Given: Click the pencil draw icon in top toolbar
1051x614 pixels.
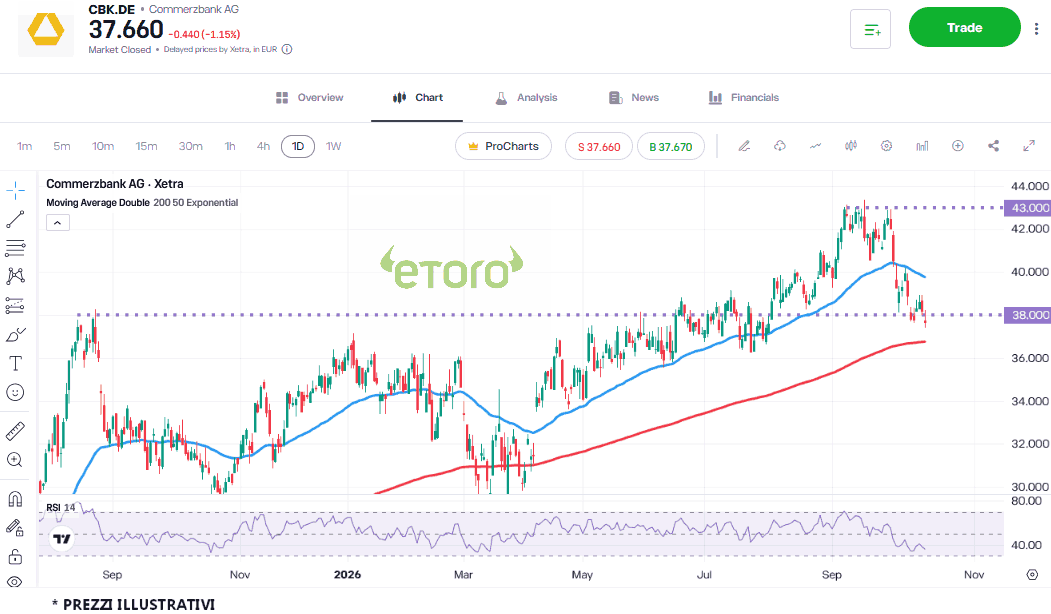Looking at the screenshot, I should [x=744, y=146].
